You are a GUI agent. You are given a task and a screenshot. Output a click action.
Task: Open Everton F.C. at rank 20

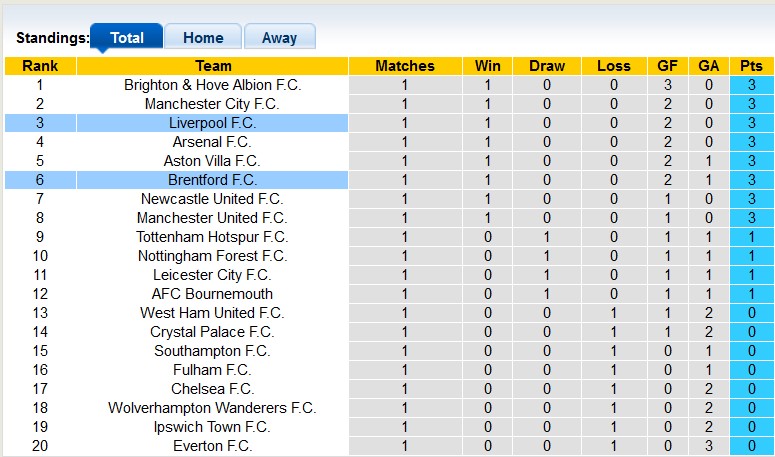pos(212,446)
